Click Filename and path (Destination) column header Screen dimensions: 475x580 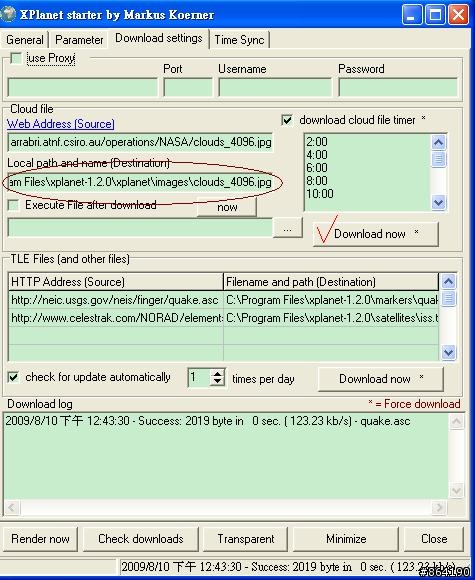(331, 282)
